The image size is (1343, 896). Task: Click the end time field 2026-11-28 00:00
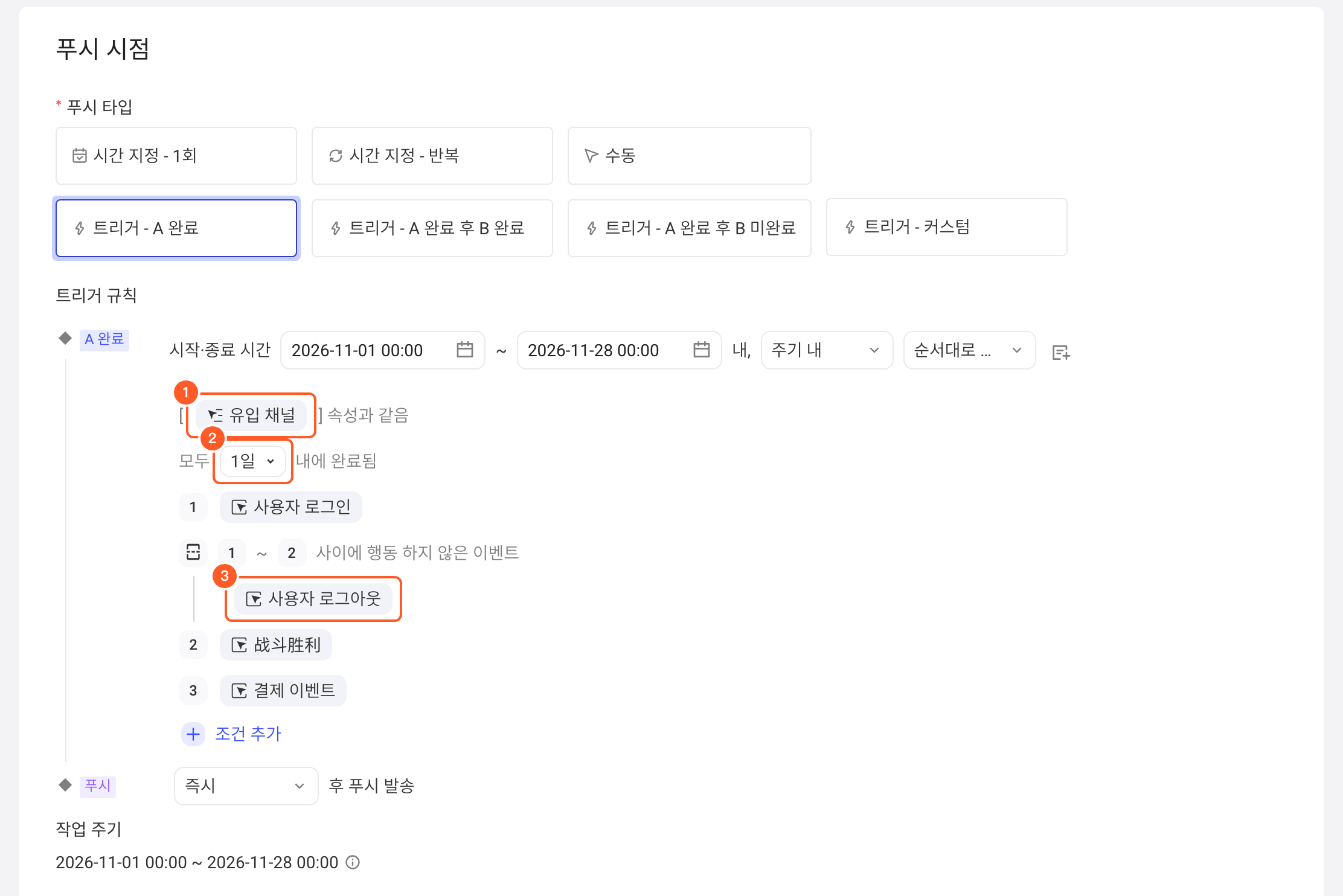pos(620,350)
